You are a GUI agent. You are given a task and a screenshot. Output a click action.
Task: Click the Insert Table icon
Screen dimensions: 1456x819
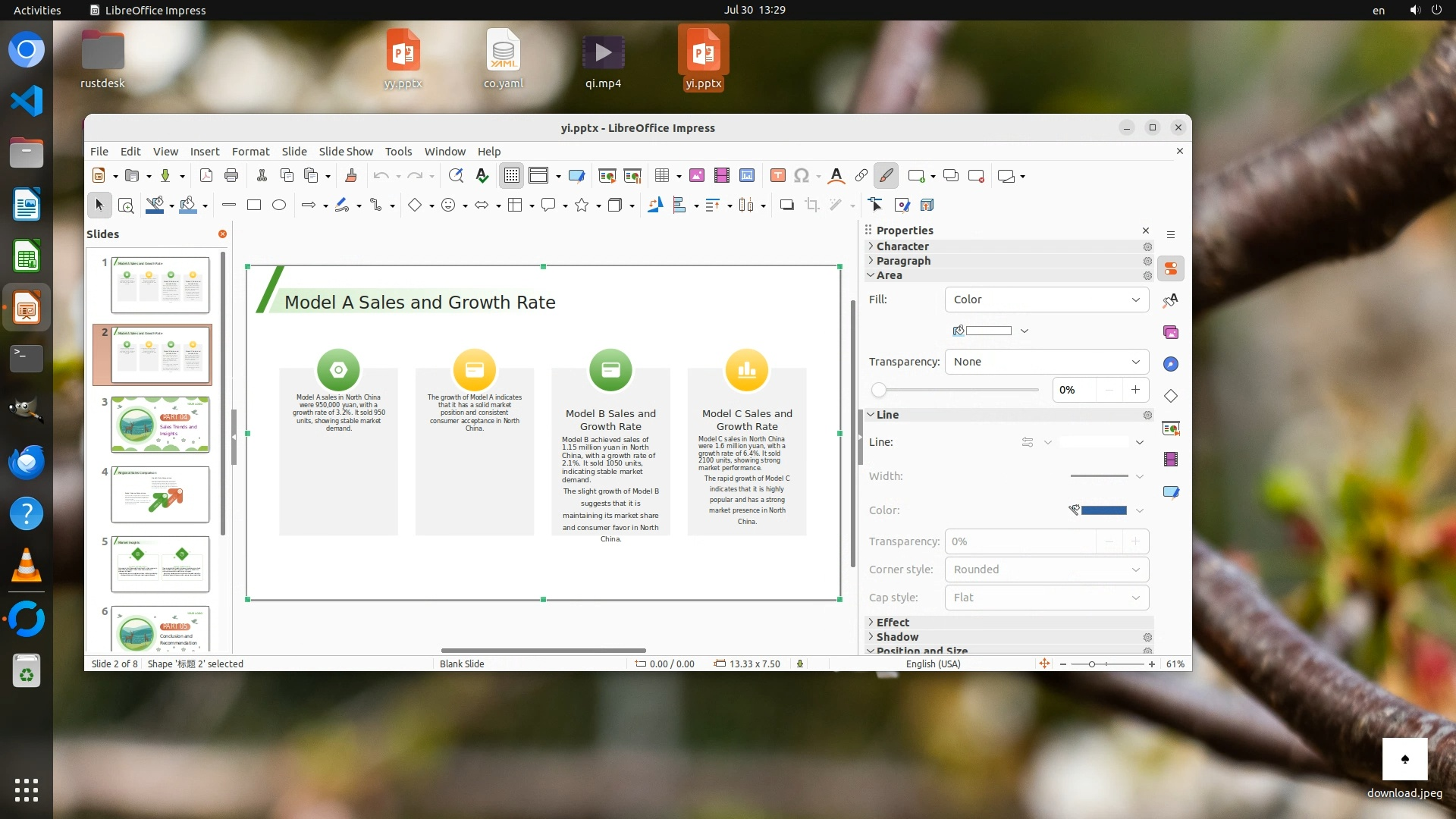pos(662,176)
